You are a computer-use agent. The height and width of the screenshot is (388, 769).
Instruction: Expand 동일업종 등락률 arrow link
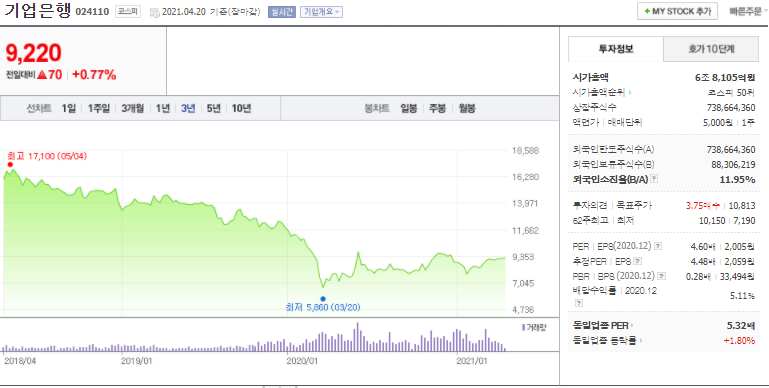click(641, 340)
